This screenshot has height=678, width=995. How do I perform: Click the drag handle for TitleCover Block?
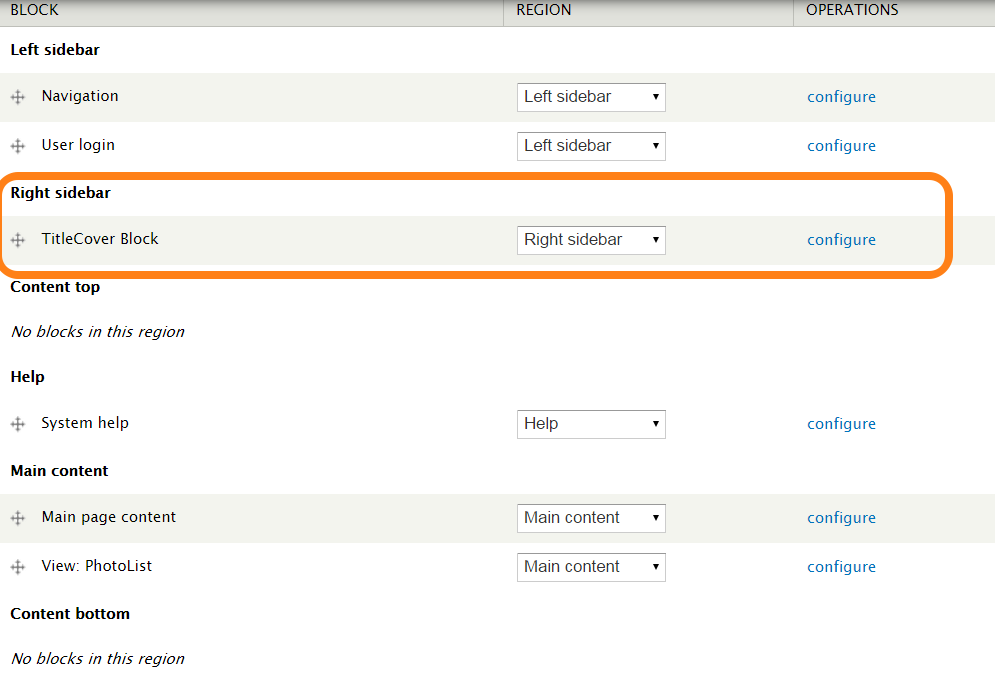tap(17, 240)
